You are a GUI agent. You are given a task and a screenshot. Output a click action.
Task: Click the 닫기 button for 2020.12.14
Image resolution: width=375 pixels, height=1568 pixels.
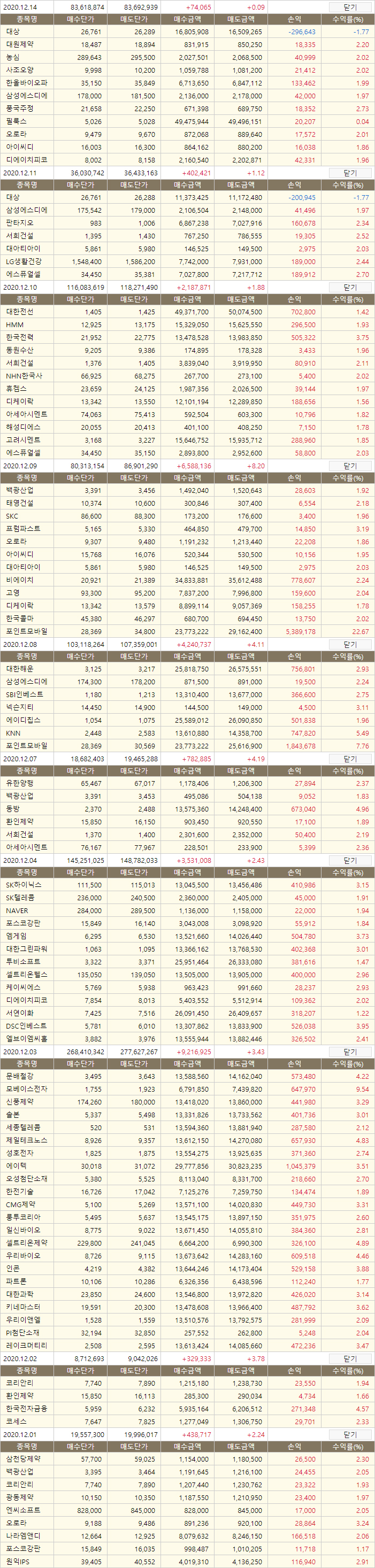tap(350, 7)
